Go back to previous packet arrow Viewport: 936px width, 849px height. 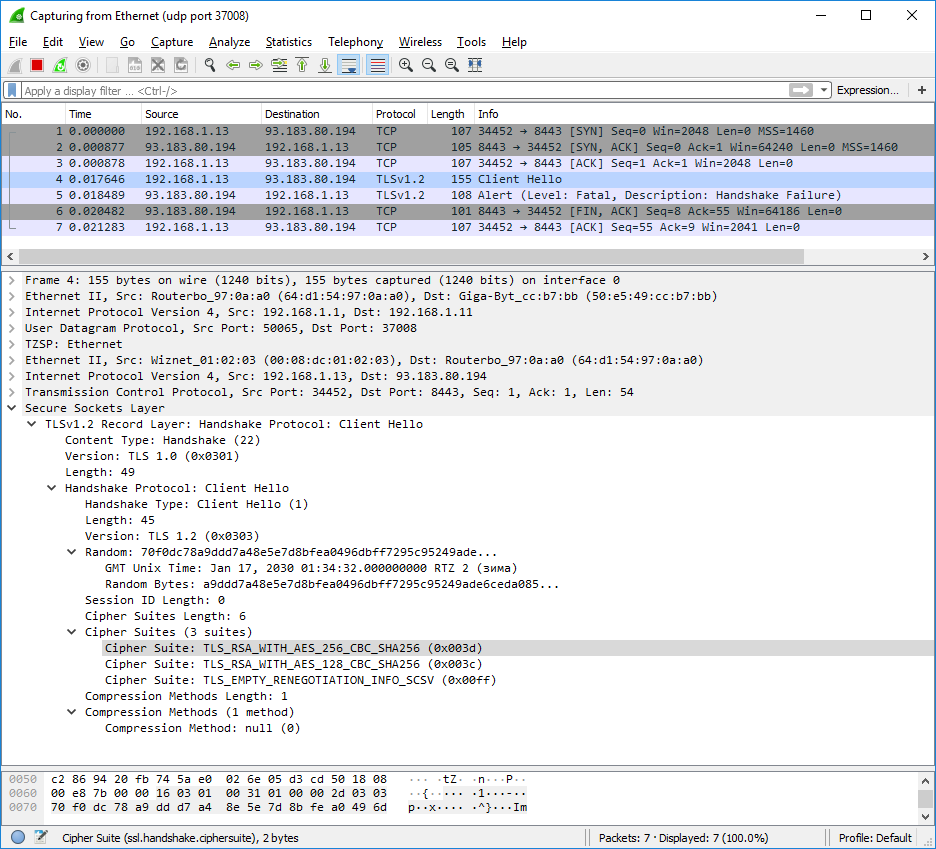point(233,65)
